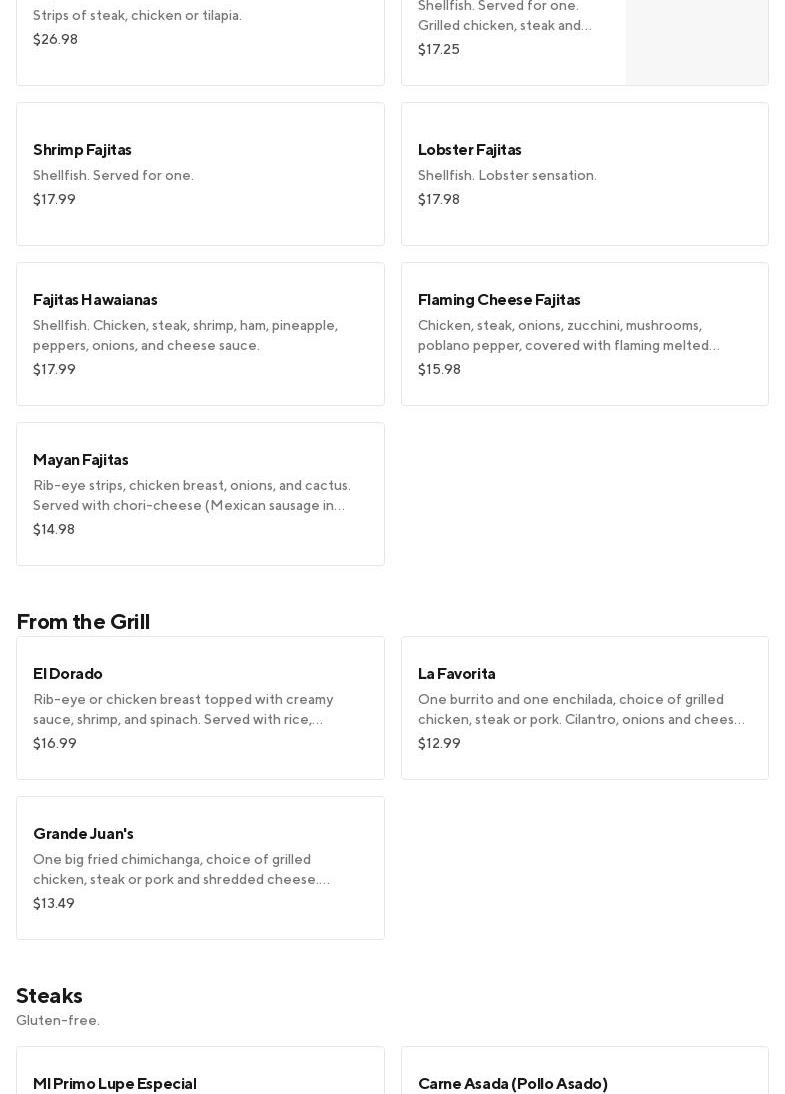Click the $26.98 item card at top

click(200, 40)
